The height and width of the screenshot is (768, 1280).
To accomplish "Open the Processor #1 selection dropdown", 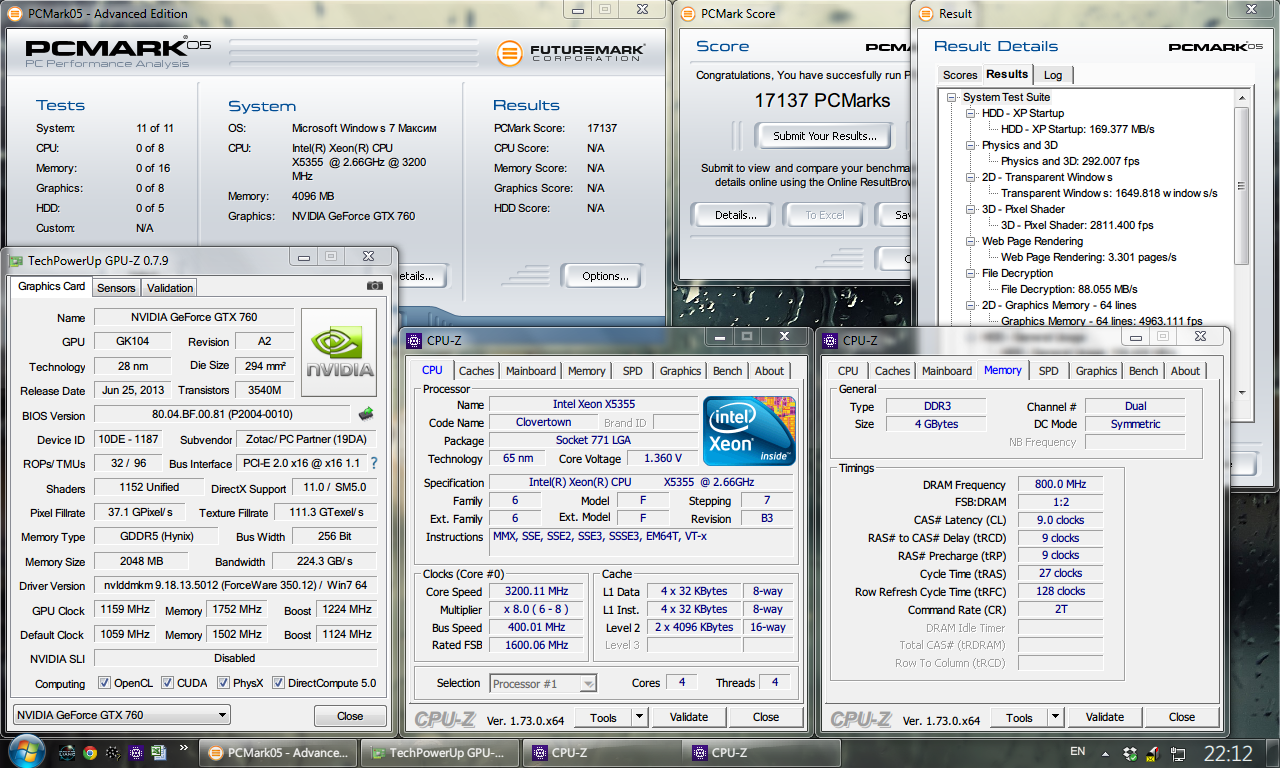I will point(543,683).
